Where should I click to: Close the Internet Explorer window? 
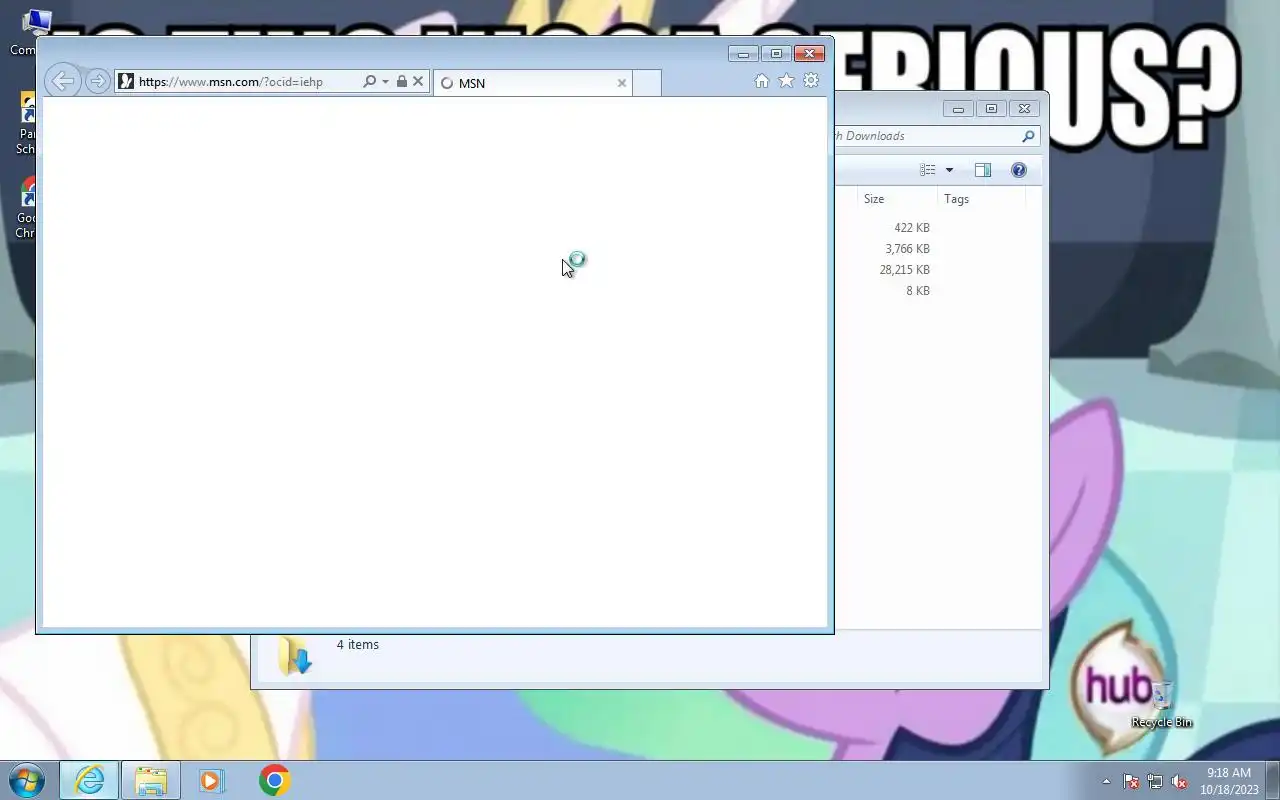point(809,54)
